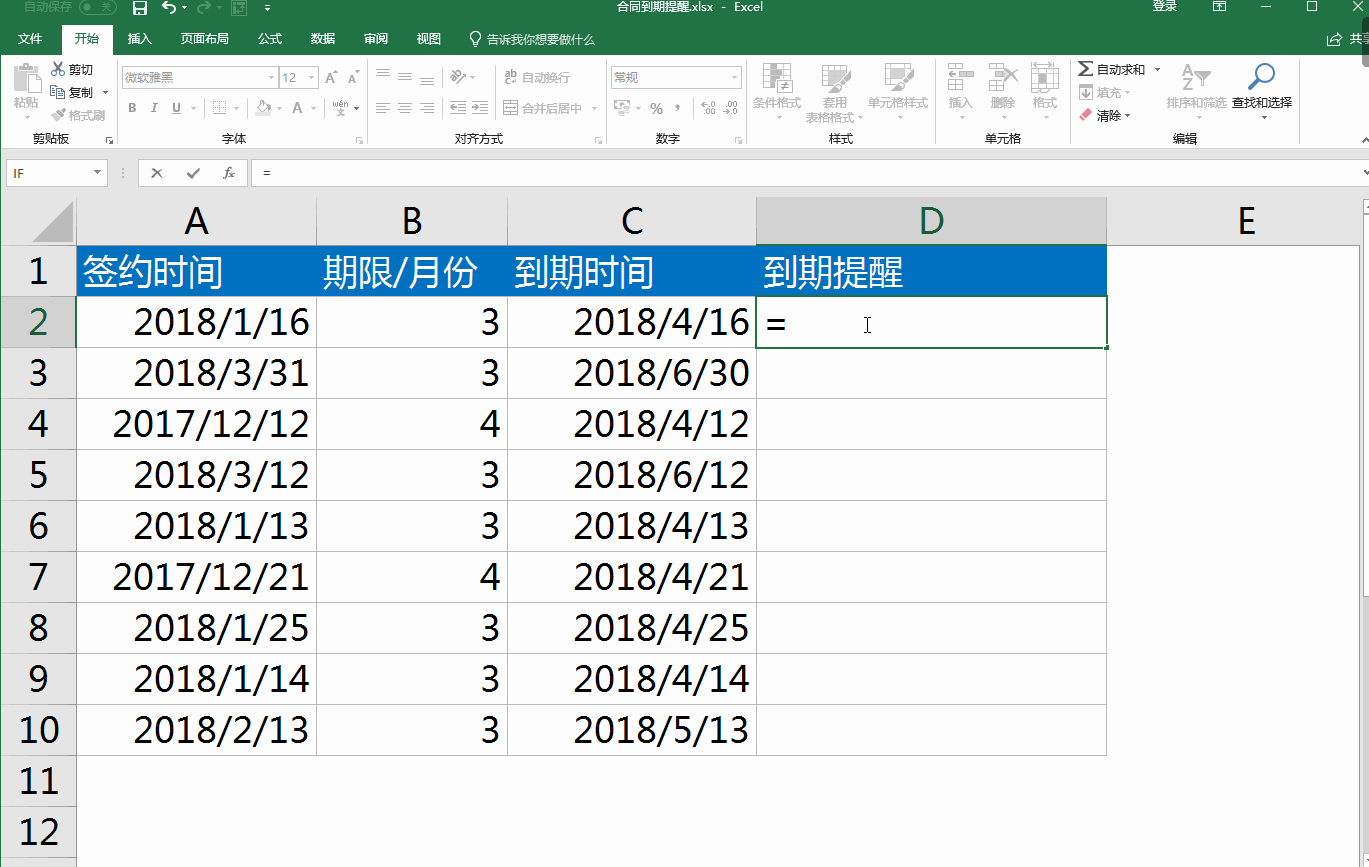The width and height of the screenshot is (1369, 867).
Task: Switch to the Page Layout (页面布局) tab
Action: pos(205,39)
